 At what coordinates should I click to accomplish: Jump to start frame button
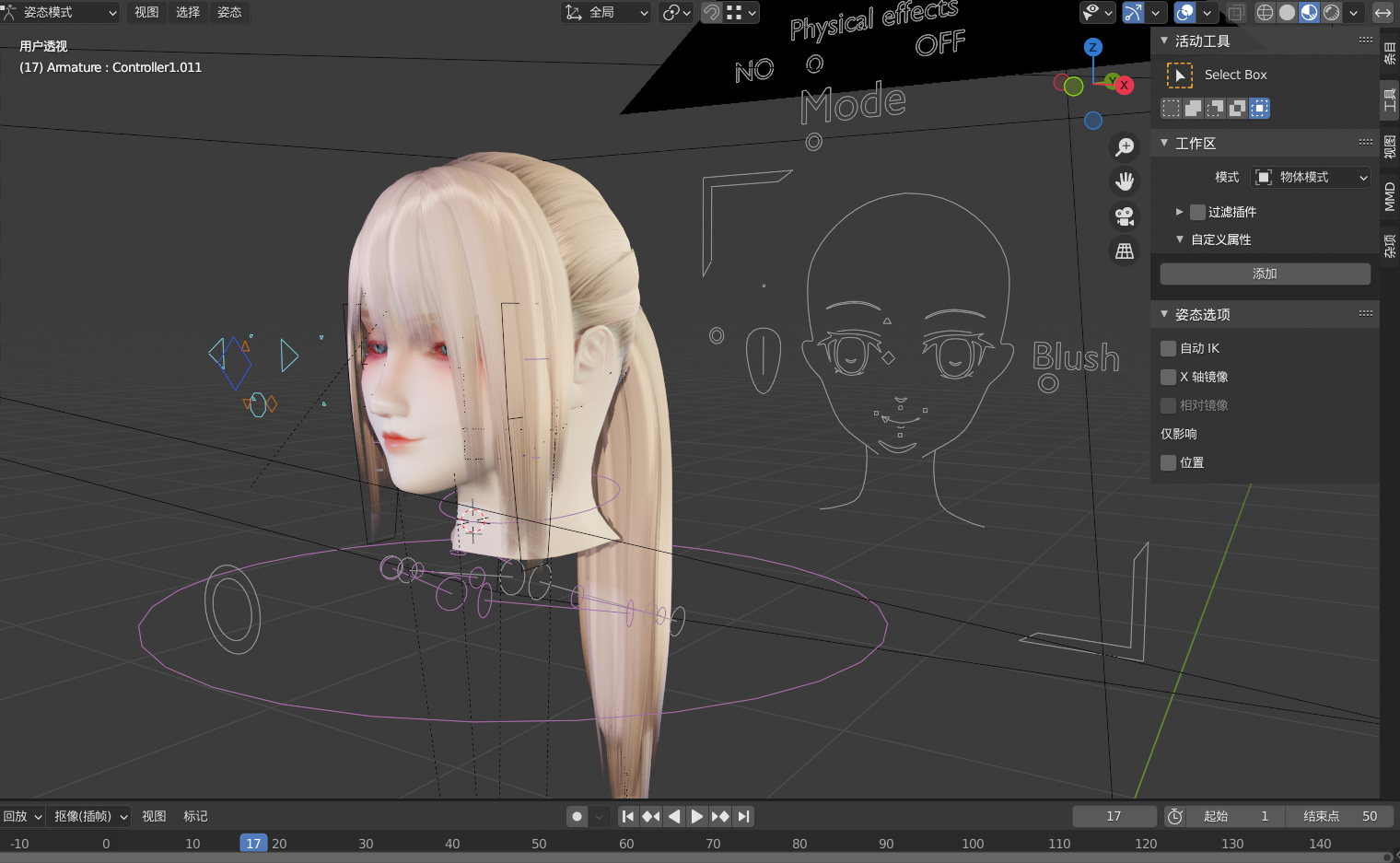(628, 816)
